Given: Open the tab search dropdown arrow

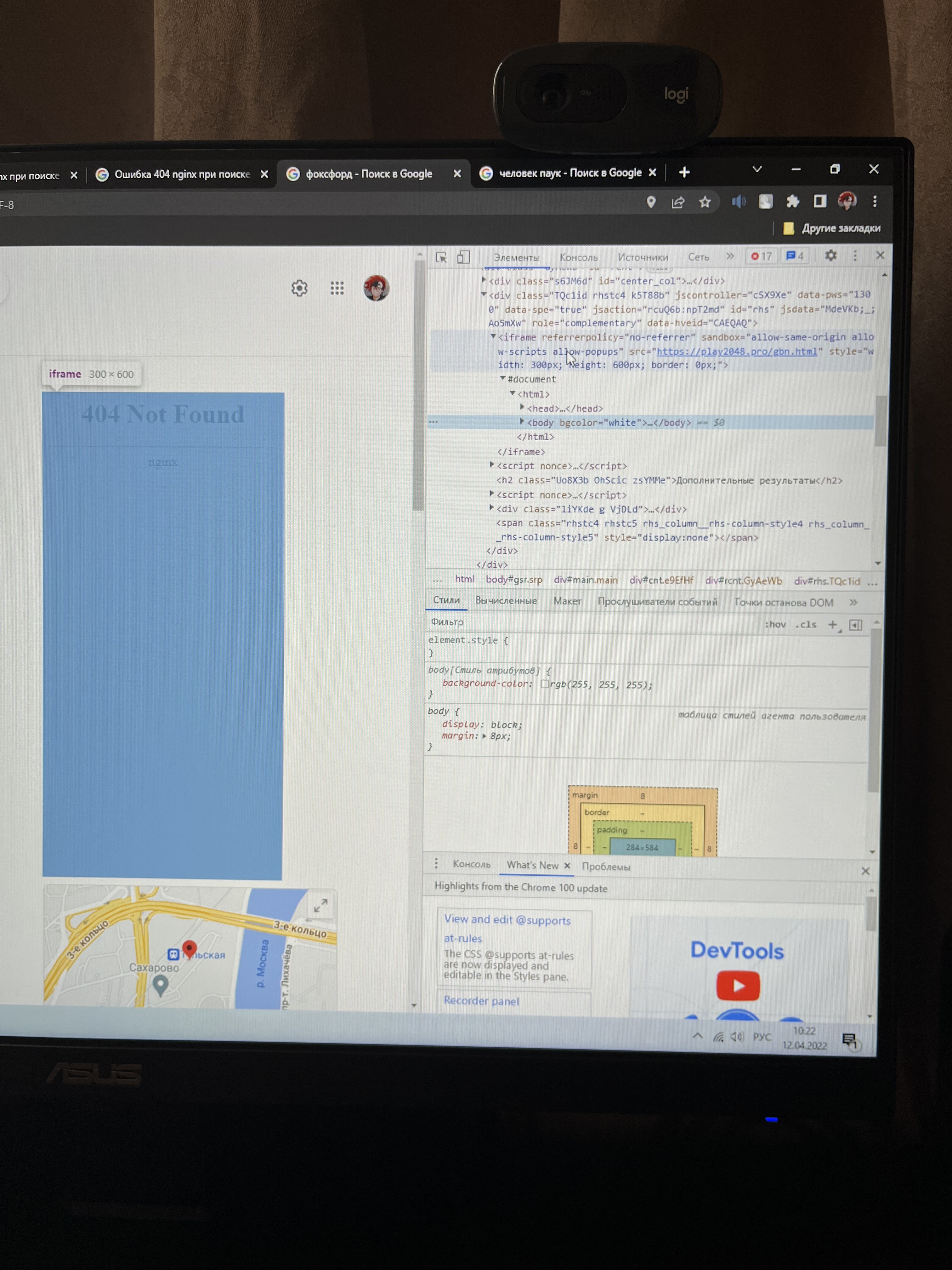Looking at the screenshot, I should pyautogui.click(x=757, y=169).
